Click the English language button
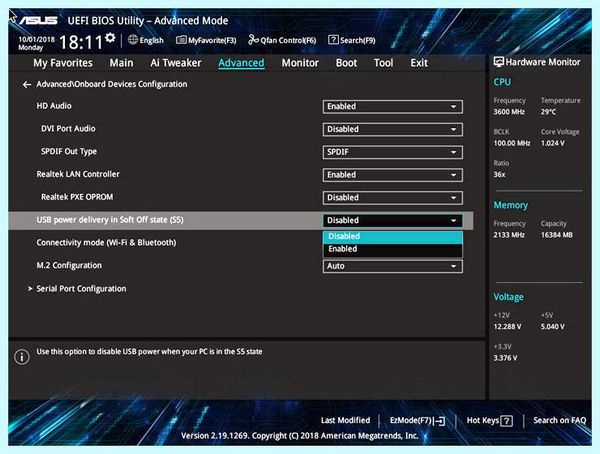The width and height of the screenshot is (600, 454). pos(152,40)
